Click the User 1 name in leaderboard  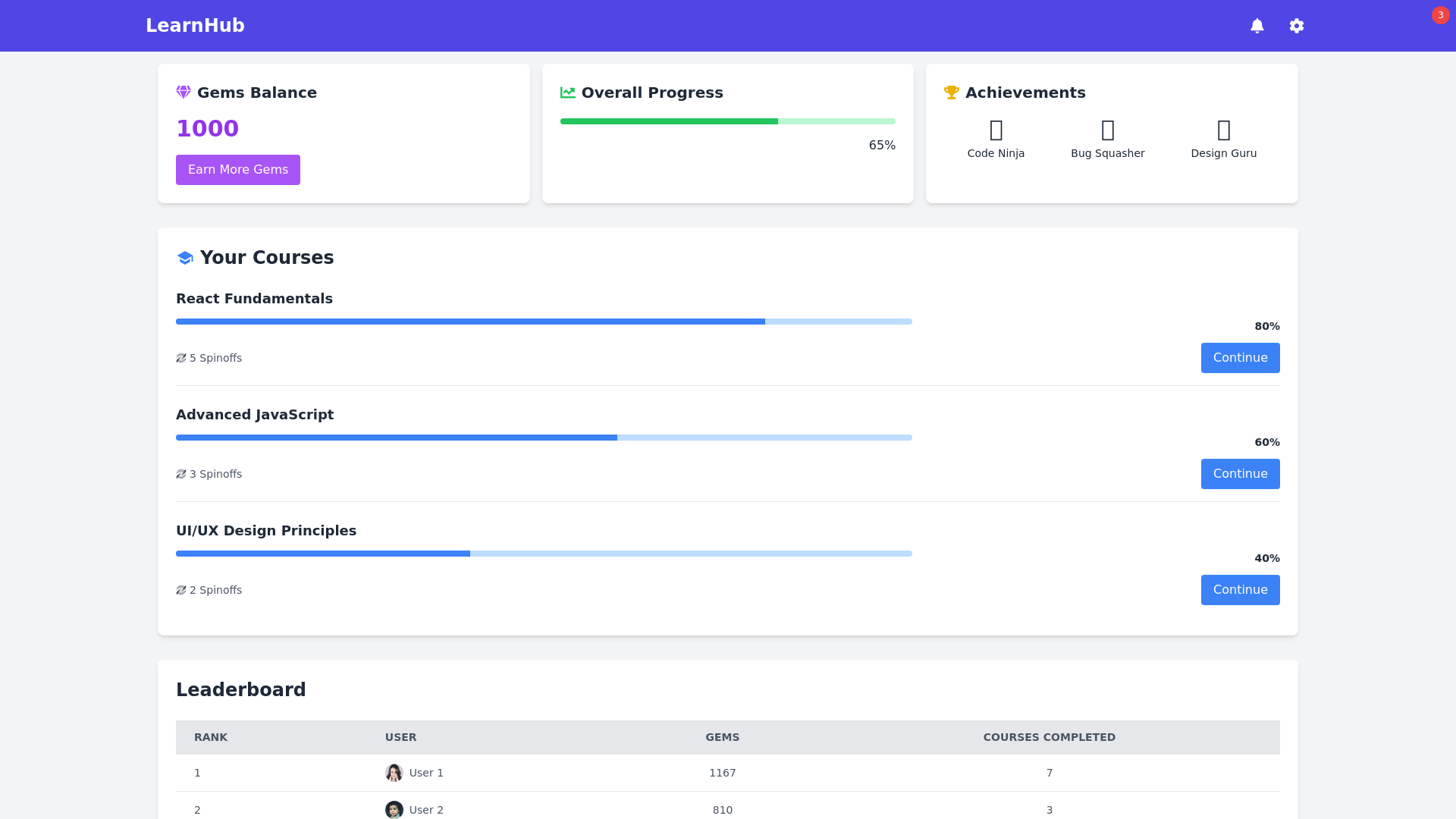(x=426, y=773)
